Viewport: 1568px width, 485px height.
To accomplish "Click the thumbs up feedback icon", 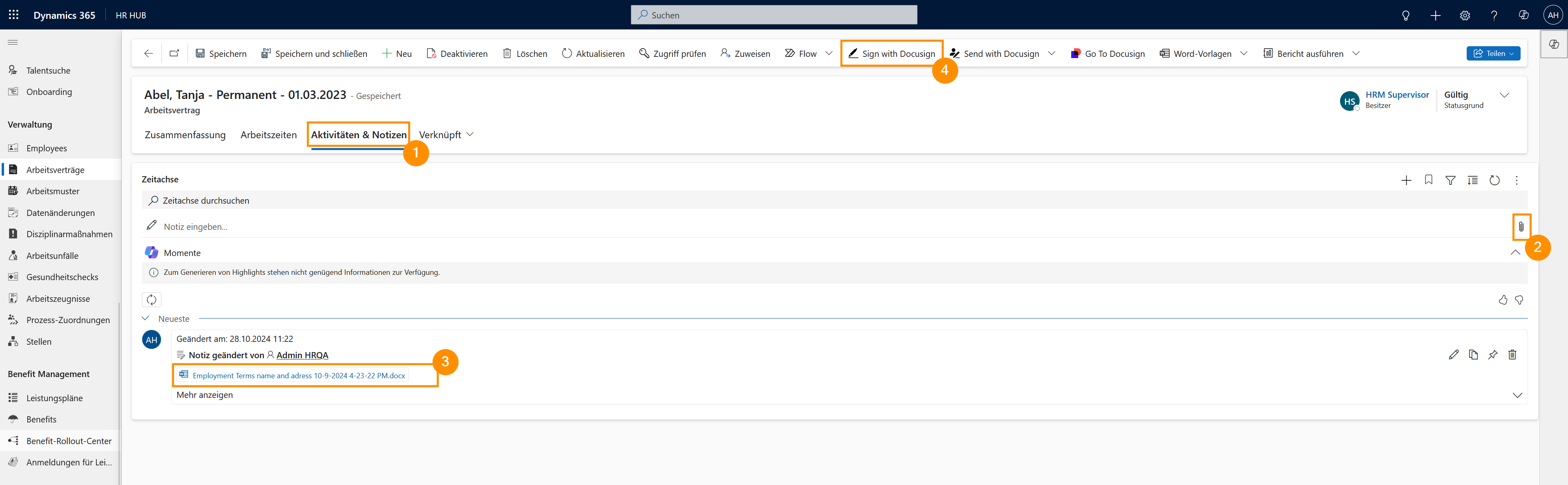I will pos(1503,300).
